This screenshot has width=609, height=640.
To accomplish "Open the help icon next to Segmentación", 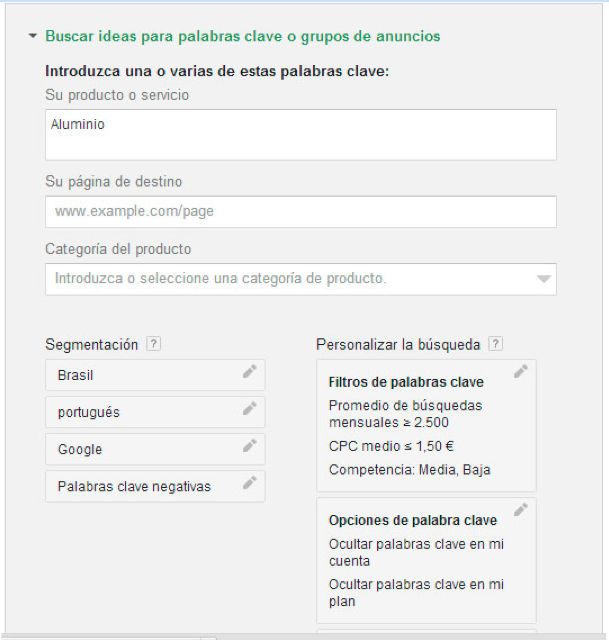I will [153, 344].
